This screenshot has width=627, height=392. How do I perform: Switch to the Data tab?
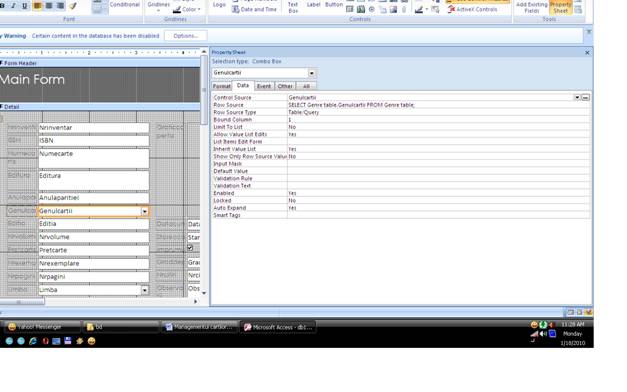click(x=243, y=85)
